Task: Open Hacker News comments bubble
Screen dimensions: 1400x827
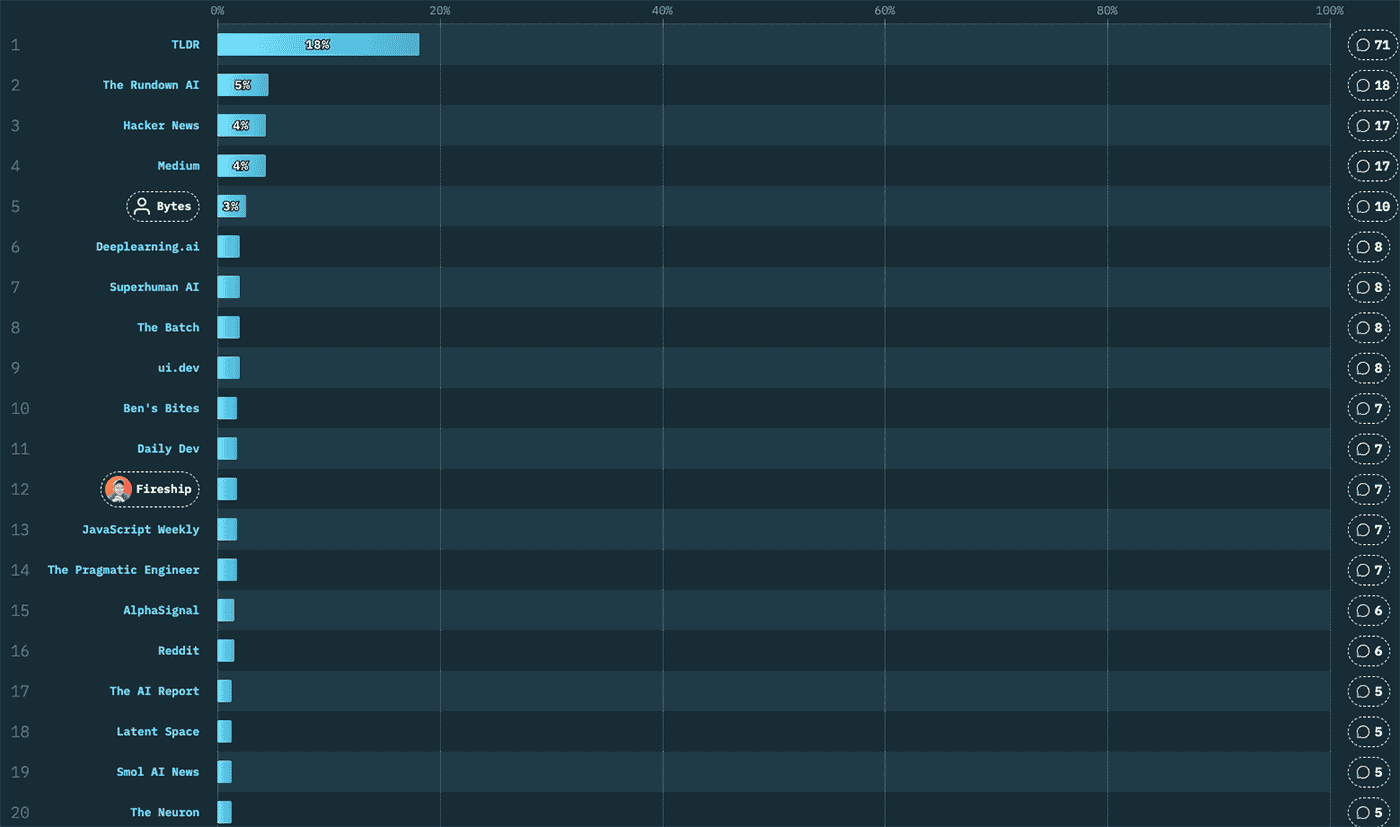Action: [x=1373, y=126]
